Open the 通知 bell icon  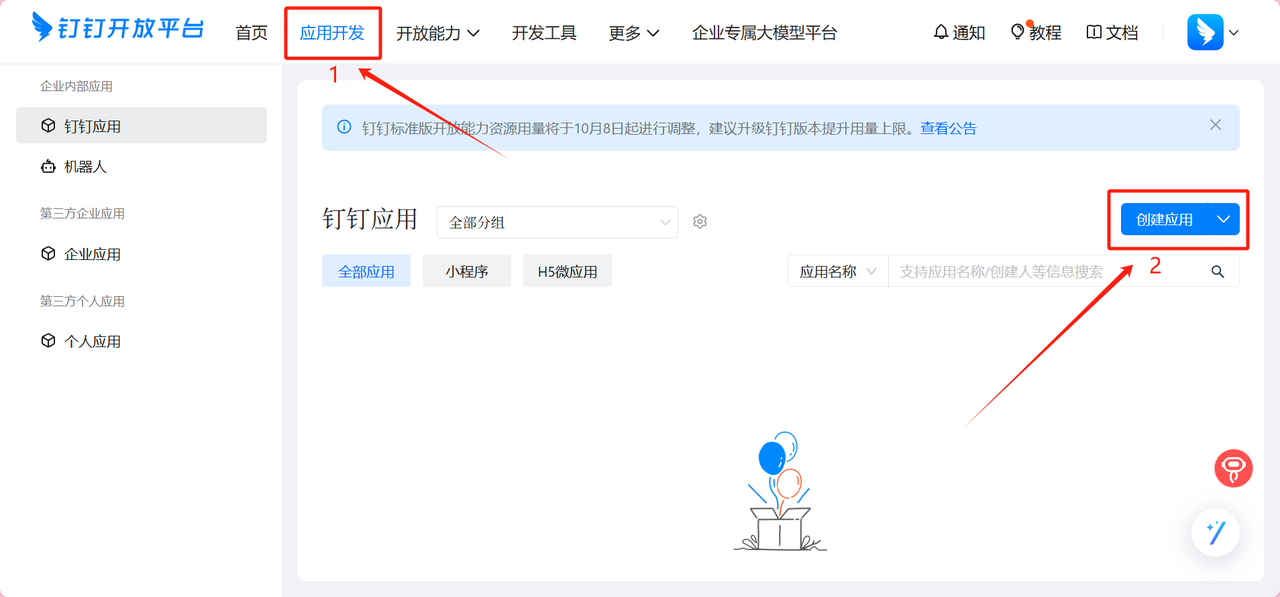[x=941, y=32]
